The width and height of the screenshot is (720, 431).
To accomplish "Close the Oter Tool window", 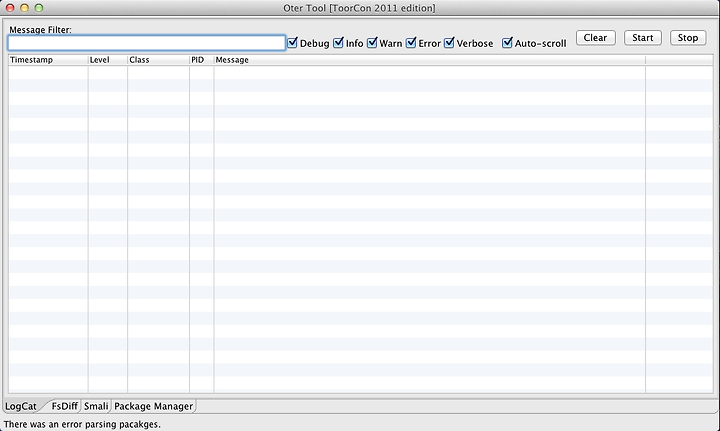I will click(x=10, y=8).
